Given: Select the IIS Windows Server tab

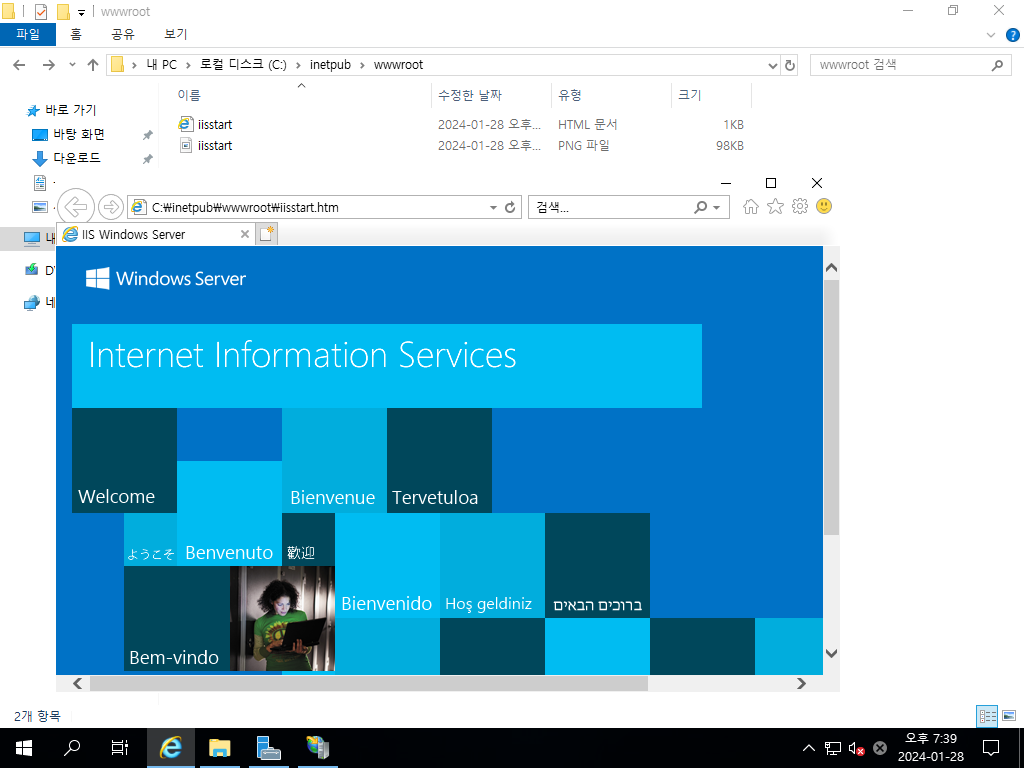Looking at the screenshot, I should (x=155, y=234).
